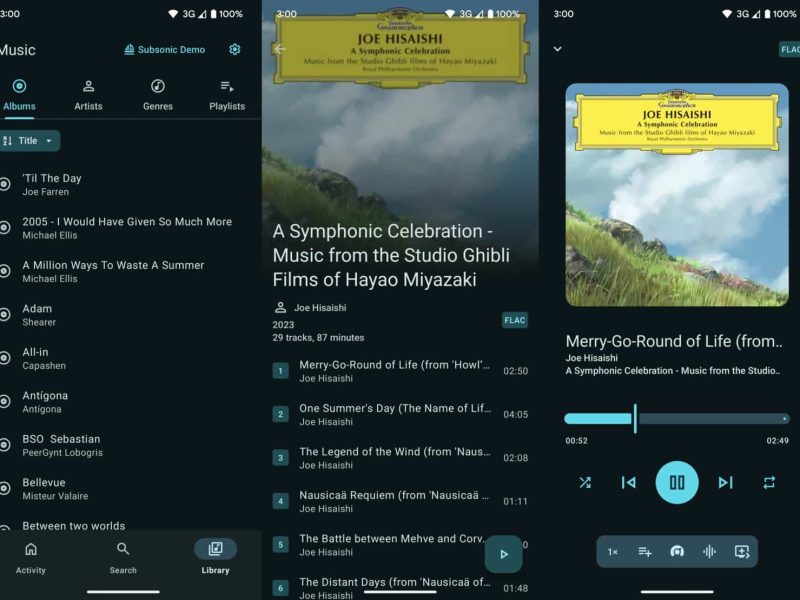Open album 2005 - I Would Have Given So Much More
800x600 pixels.
point(131,228)
